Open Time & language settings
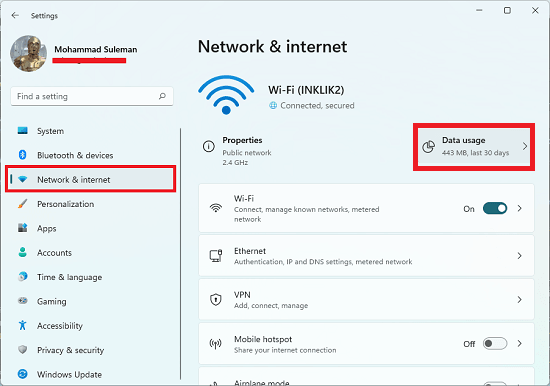The height and width of the screenshot is (386, 550). pyautogui.click(x=90, y=277)
